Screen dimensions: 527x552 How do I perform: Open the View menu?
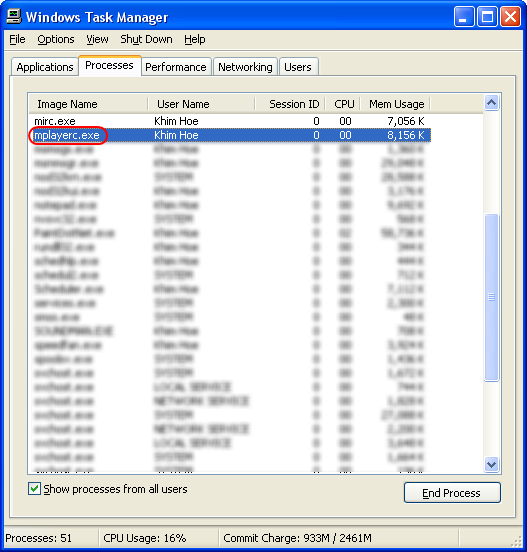97,39
